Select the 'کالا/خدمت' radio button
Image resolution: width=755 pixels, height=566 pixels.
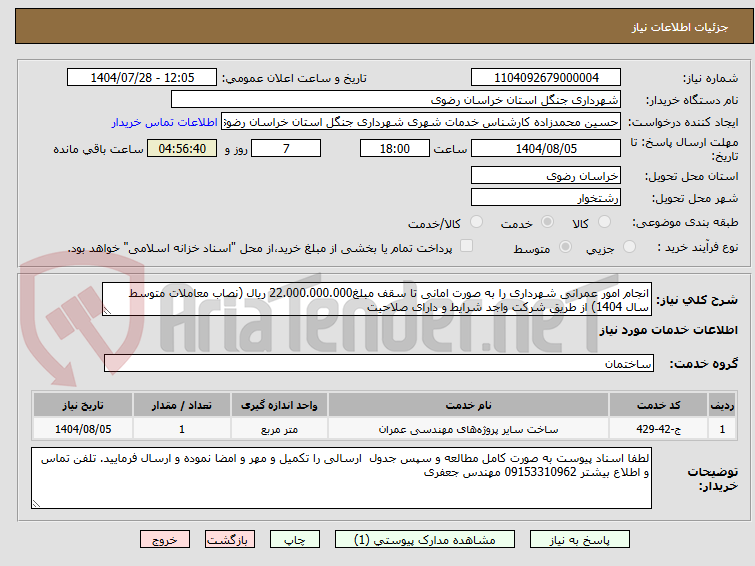[476, 222]
